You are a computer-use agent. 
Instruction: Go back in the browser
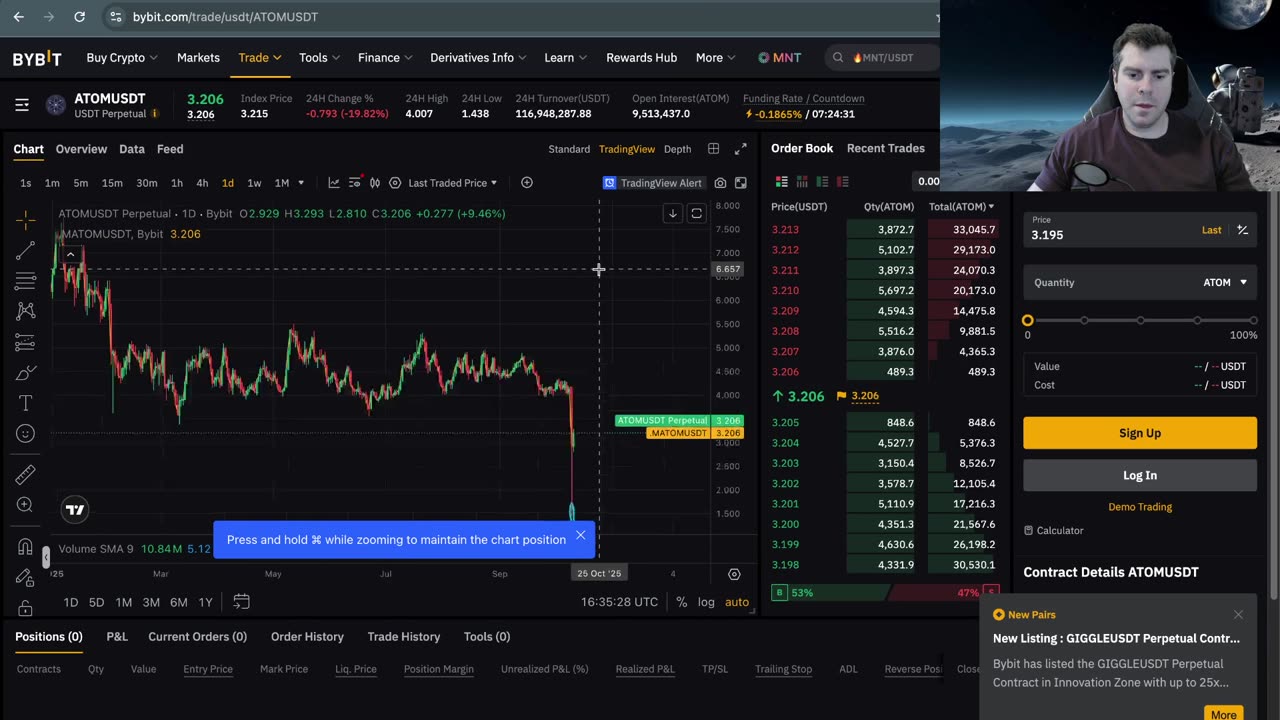point(18,17)
